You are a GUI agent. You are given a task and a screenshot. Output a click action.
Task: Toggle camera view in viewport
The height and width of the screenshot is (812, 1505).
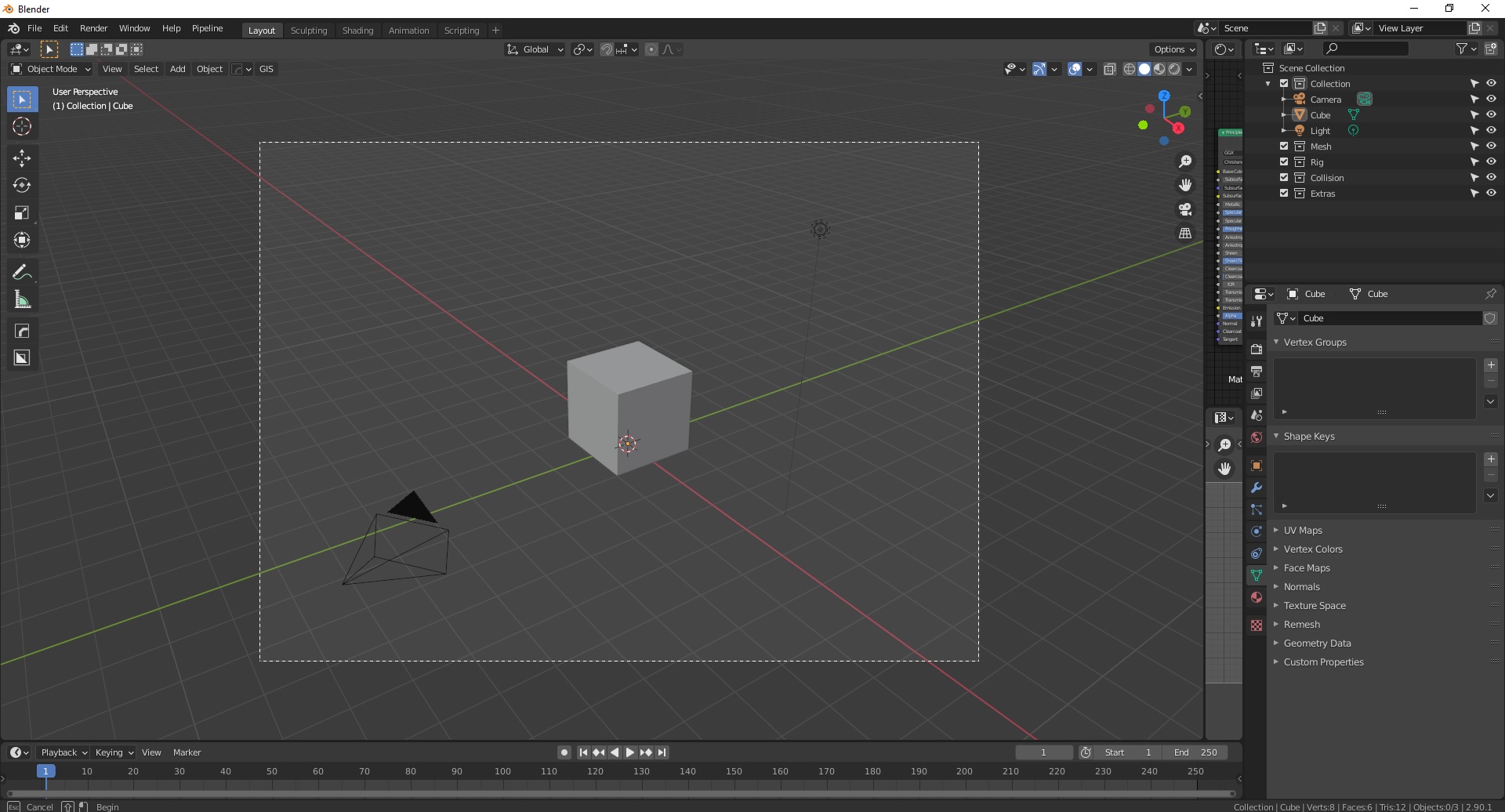coord(1185,210)
